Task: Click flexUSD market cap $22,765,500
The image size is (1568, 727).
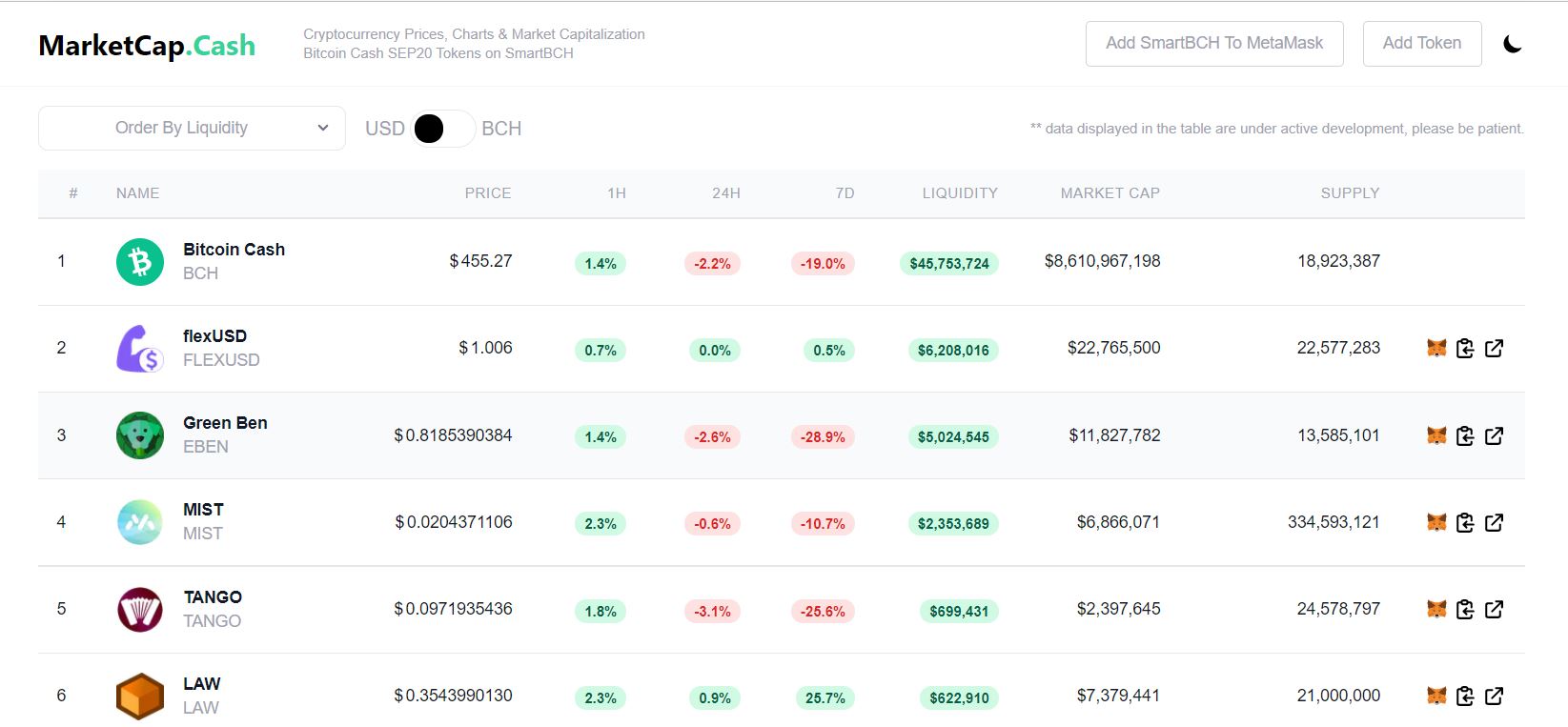Action: [x=1114, y=348]
